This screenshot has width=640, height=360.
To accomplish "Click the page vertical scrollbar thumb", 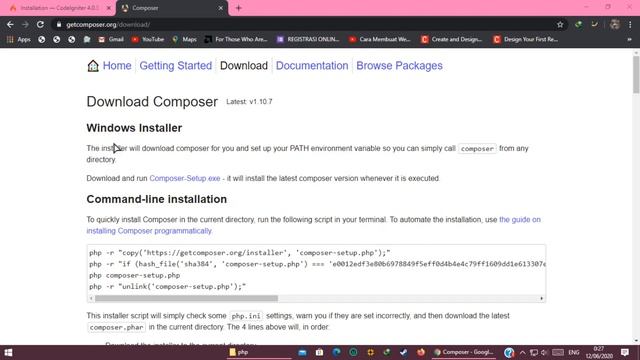I will [x=636, y=75].
